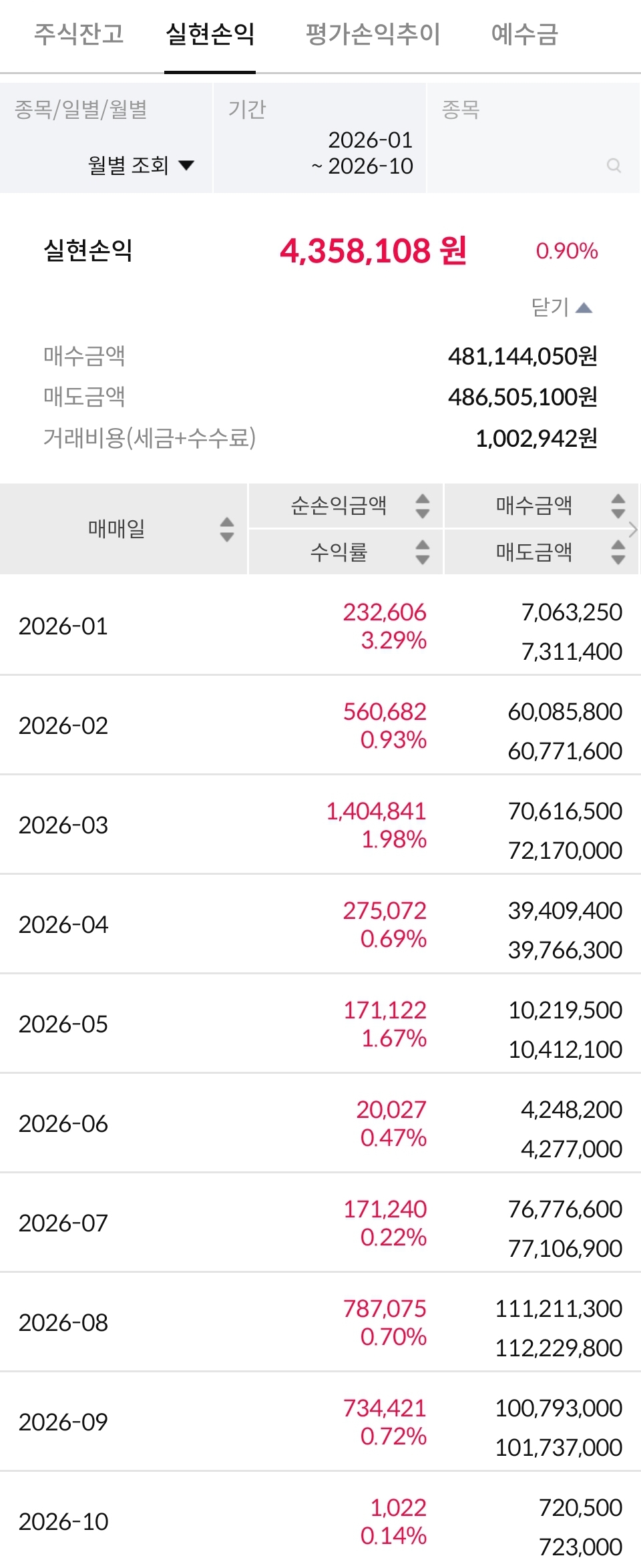
Task: Open the 기간 date range selector
Action: coord(320,138)
